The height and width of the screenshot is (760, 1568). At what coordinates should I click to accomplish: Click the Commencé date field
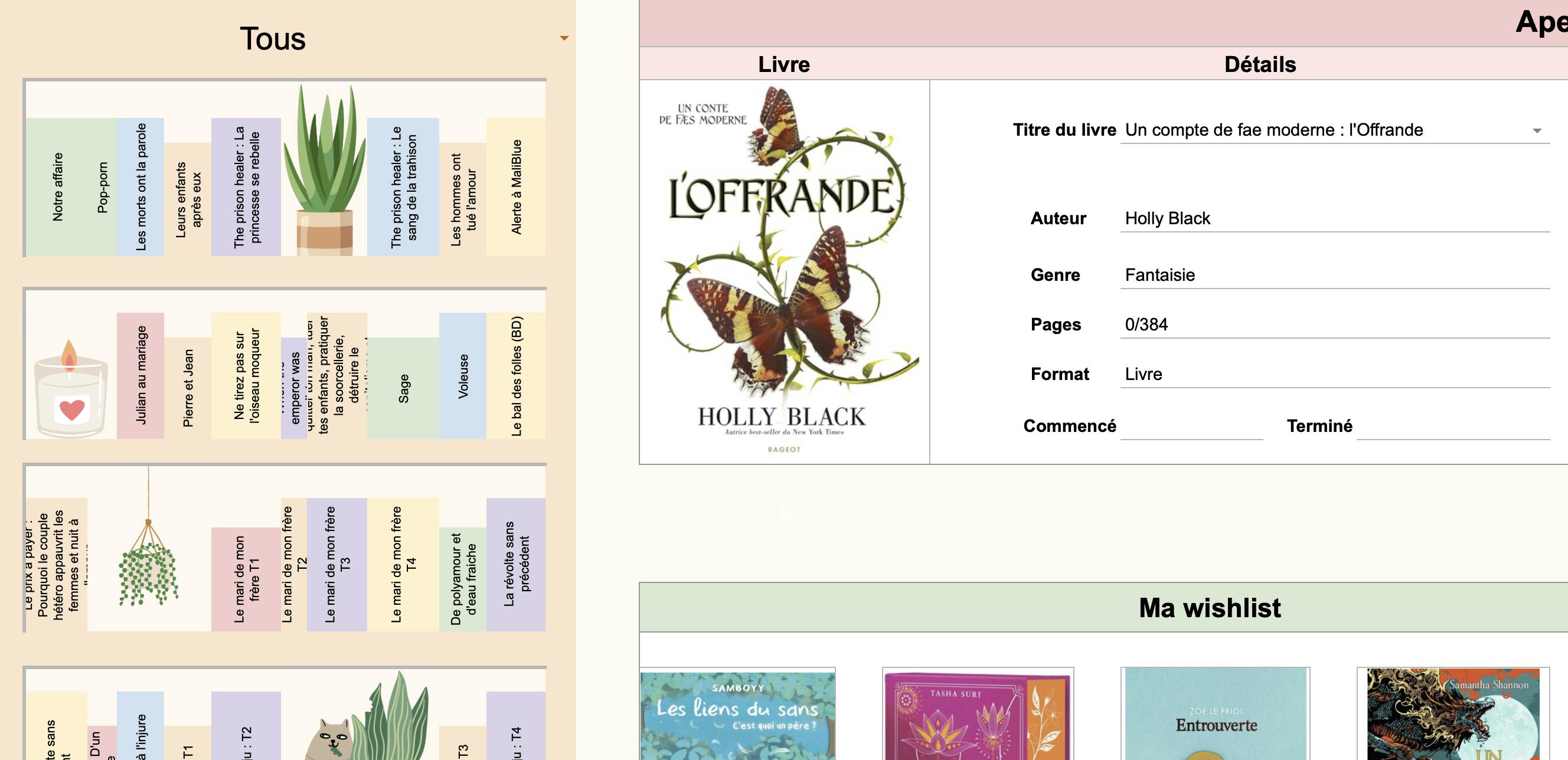[x=1191, y=426]
